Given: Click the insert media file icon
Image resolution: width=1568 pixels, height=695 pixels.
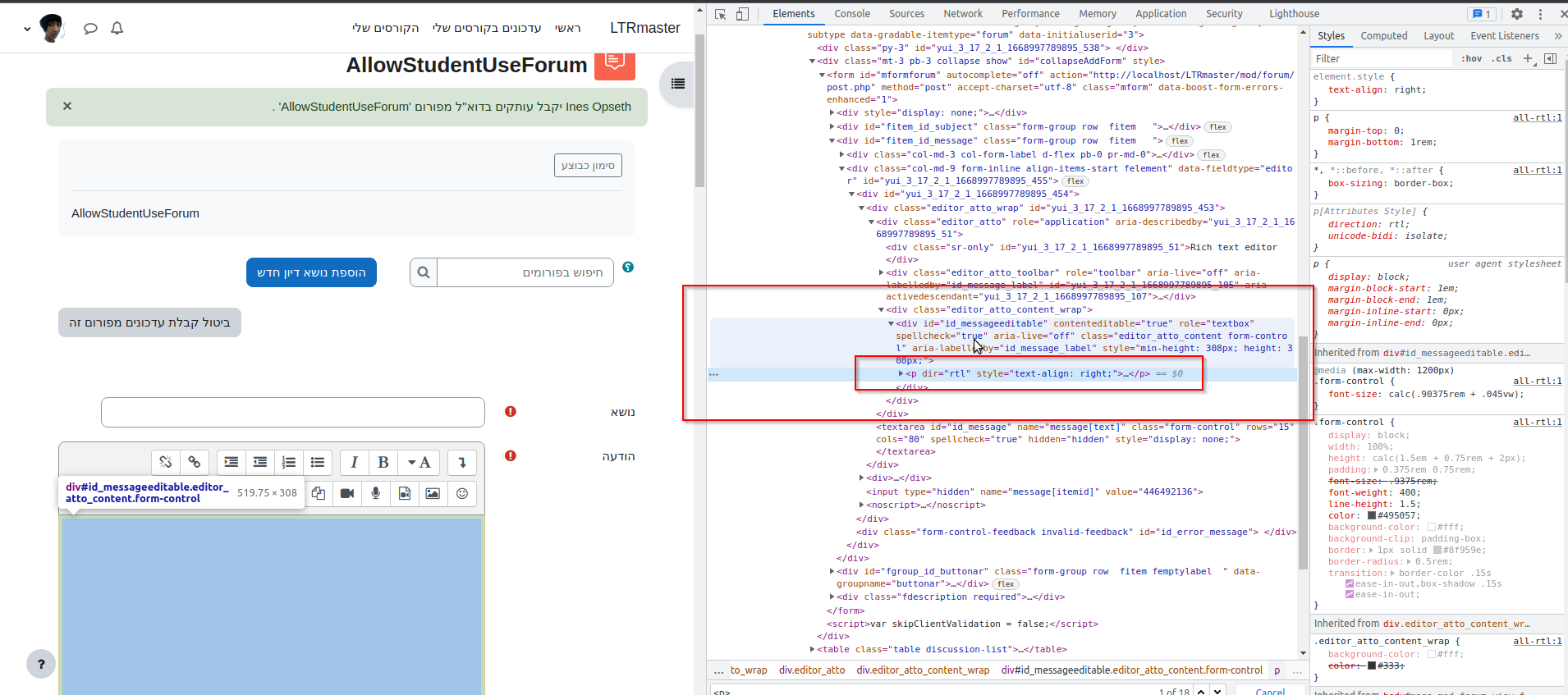Looking at the screenshot, I should click(x=405, y=493).
